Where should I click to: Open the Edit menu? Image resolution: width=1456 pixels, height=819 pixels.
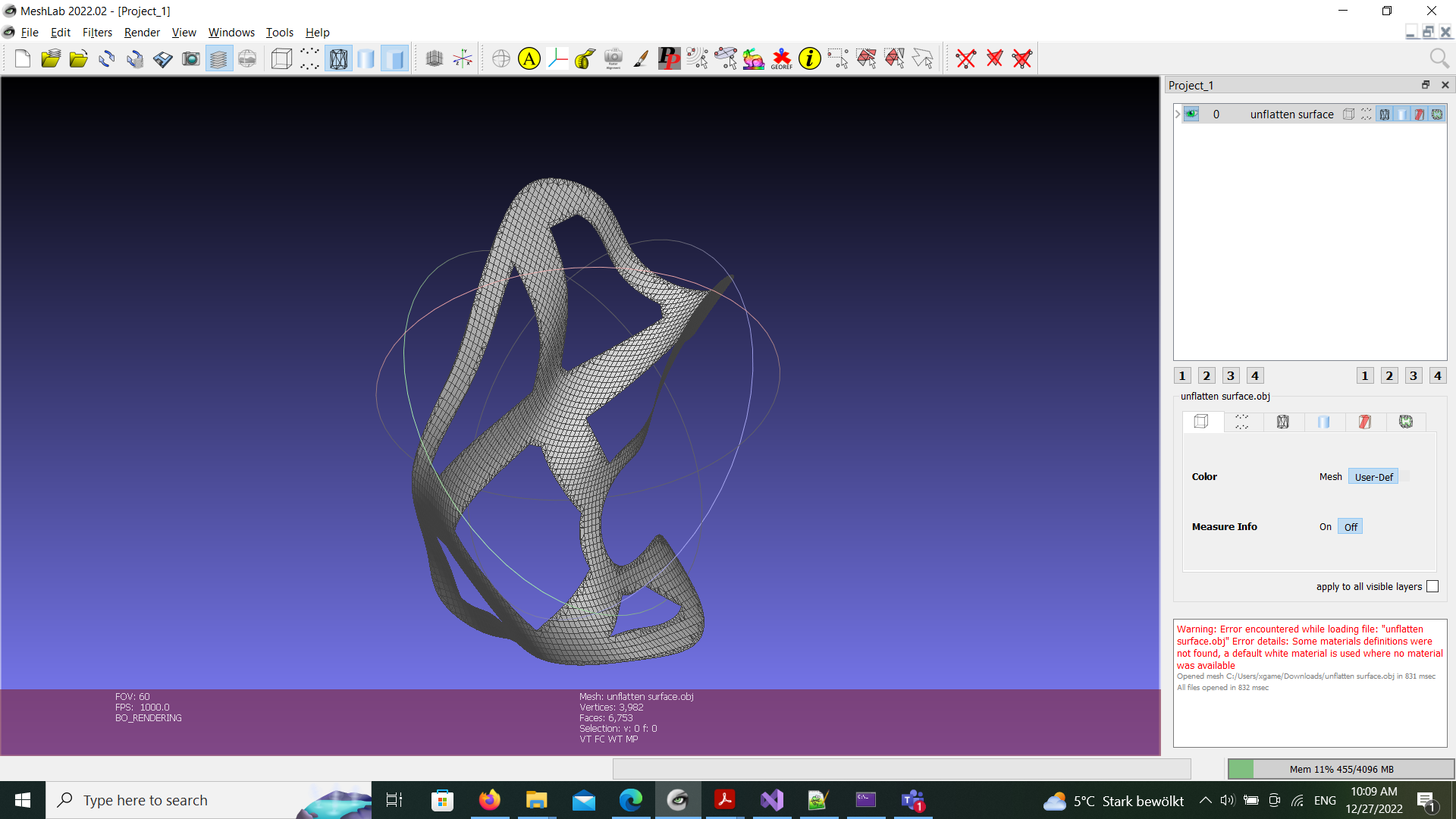60,33
